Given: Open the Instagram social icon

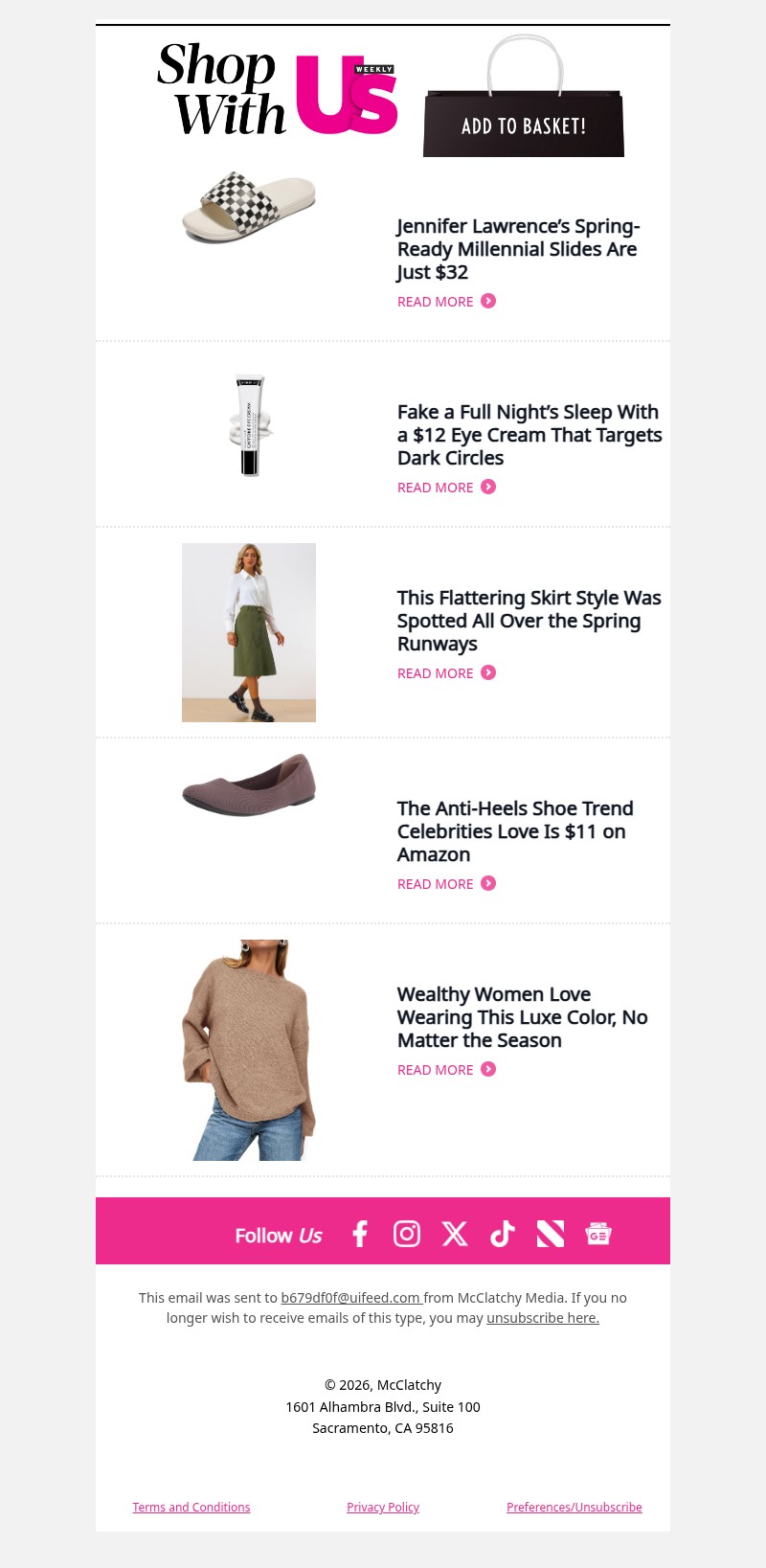Looking at the screenshot, I should tap(407, 1234).
